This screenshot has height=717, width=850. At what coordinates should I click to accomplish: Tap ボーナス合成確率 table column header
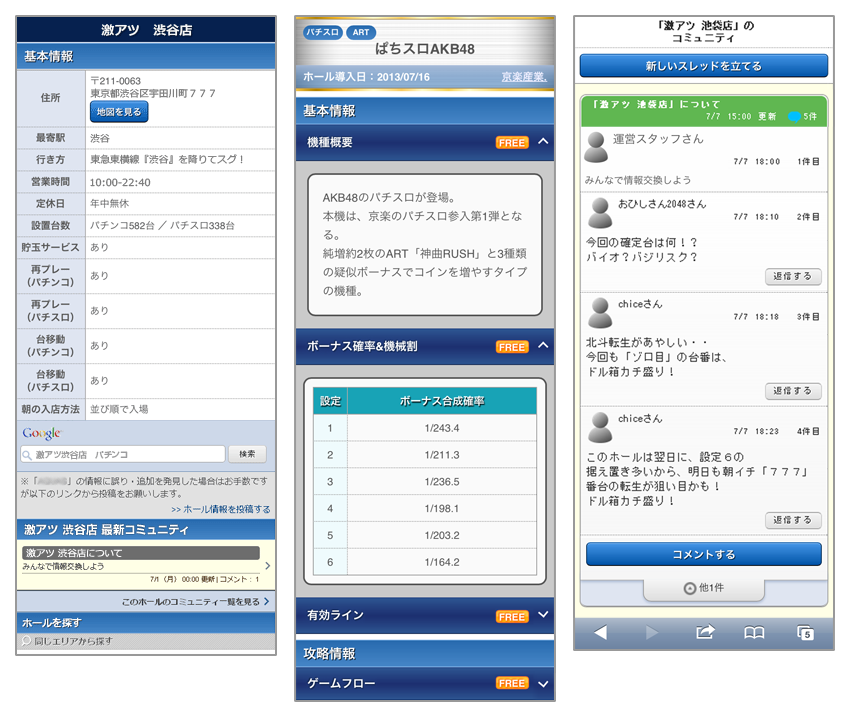[x=442, y=401]
